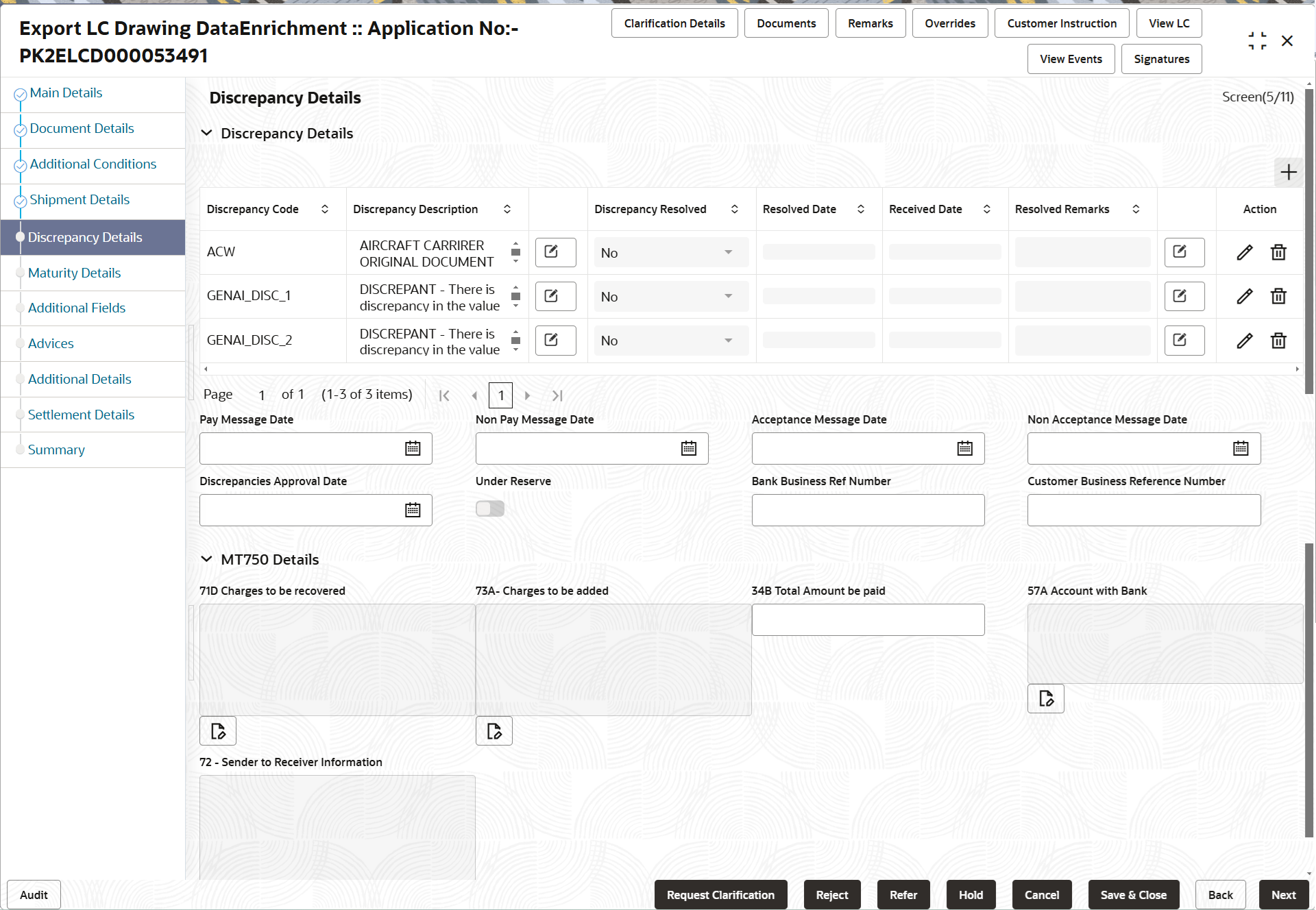Screen dimensions: 1316x910
Task: Click the Audit button
Action: coord(34,895)
